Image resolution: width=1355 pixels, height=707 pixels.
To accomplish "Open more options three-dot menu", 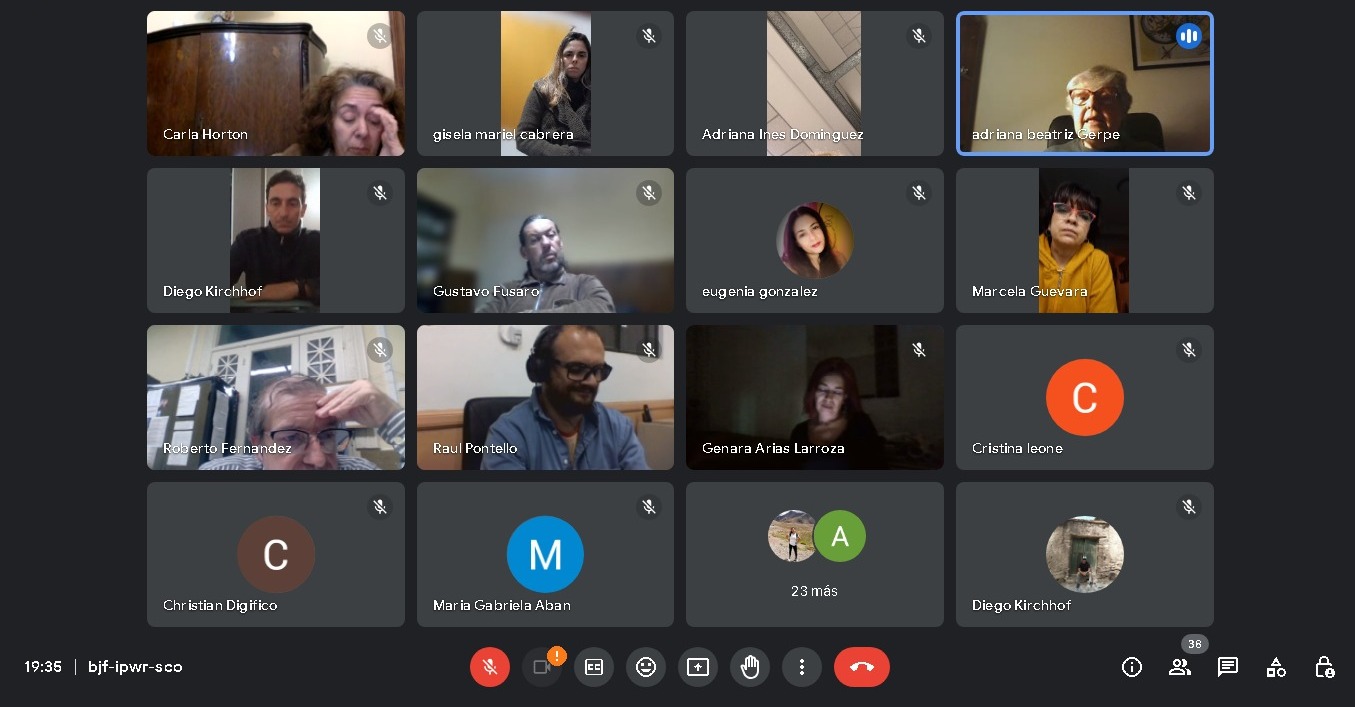I will point(802,667).
